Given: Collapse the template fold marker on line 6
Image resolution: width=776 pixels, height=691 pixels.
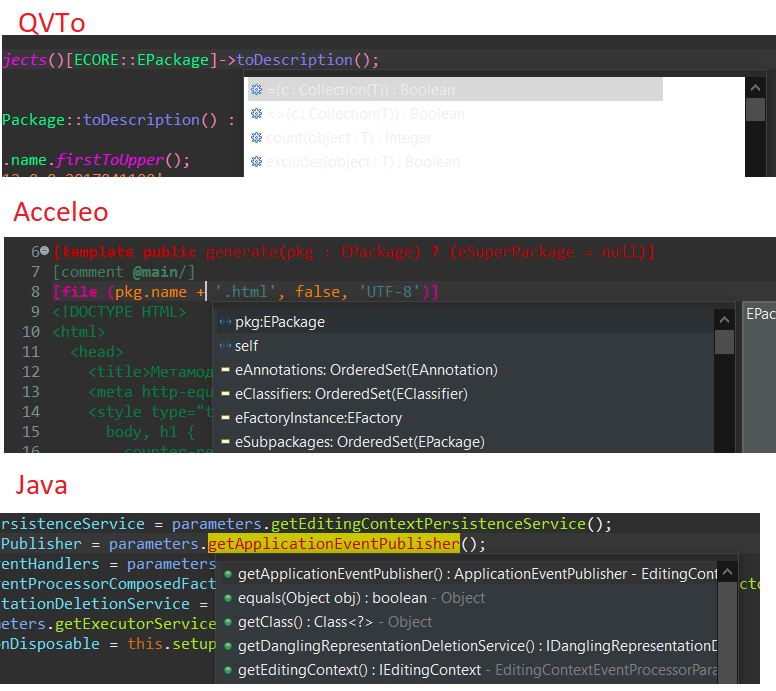Looking at the screenshot, I should (x=45, y=251).
